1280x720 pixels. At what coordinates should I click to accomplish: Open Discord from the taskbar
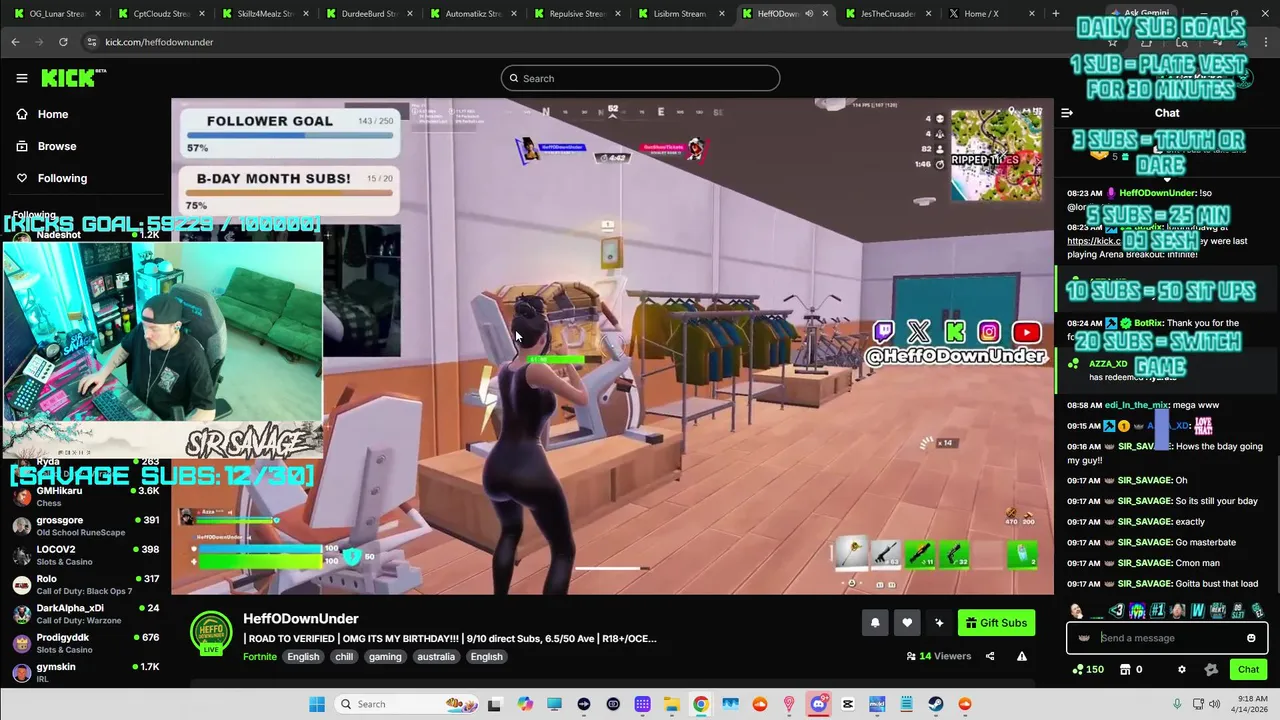[818, 704]
